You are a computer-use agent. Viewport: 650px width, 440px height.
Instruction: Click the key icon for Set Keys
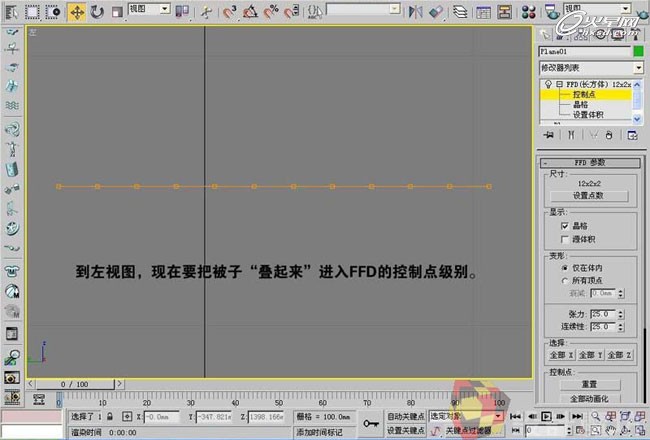371,423
